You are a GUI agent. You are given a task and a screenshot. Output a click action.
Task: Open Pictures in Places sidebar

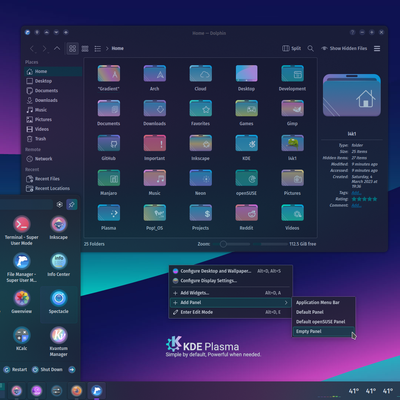(x=53, y=120)
